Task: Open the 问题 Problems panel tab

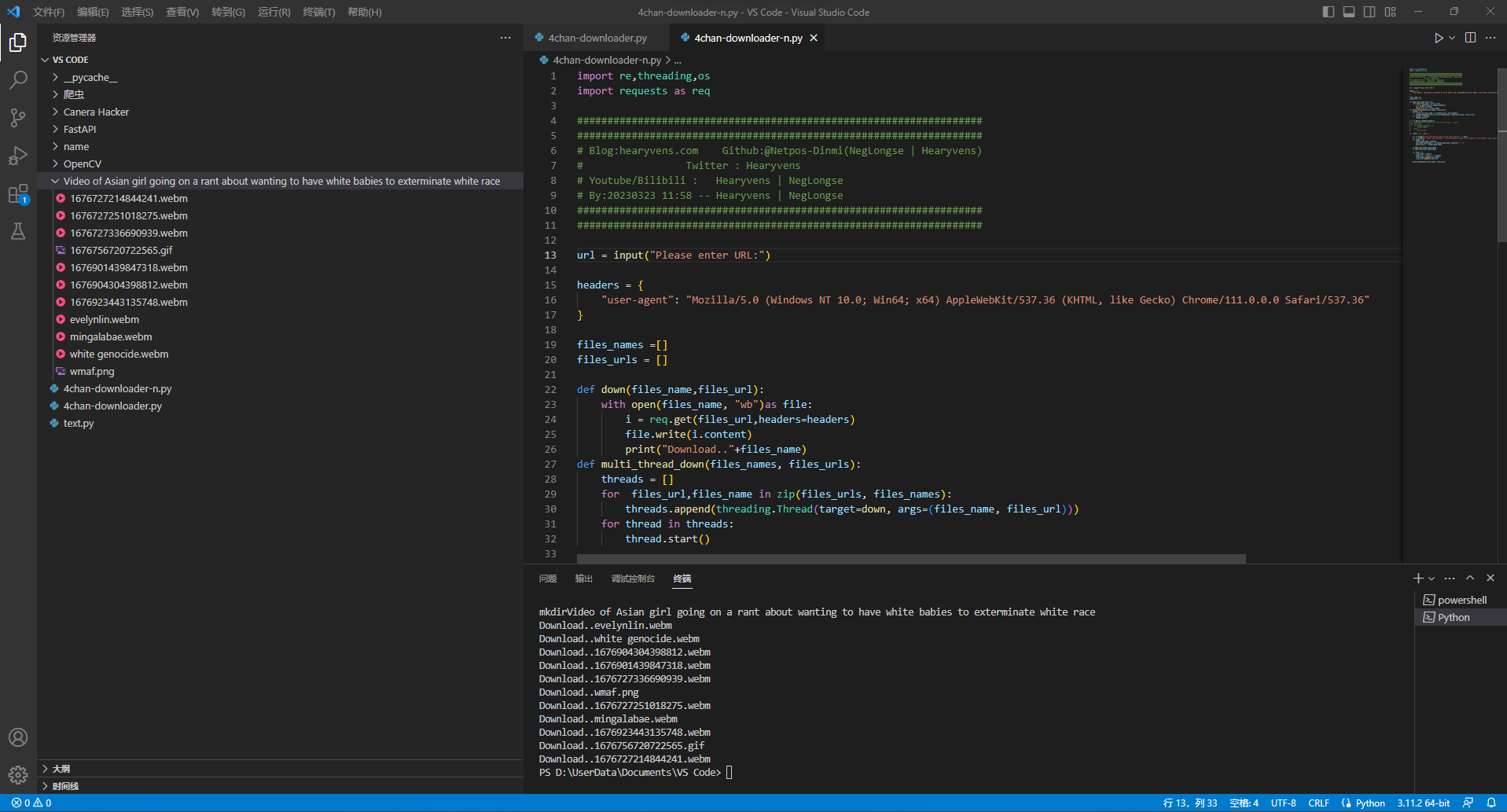Action: [x=548, y=579]
